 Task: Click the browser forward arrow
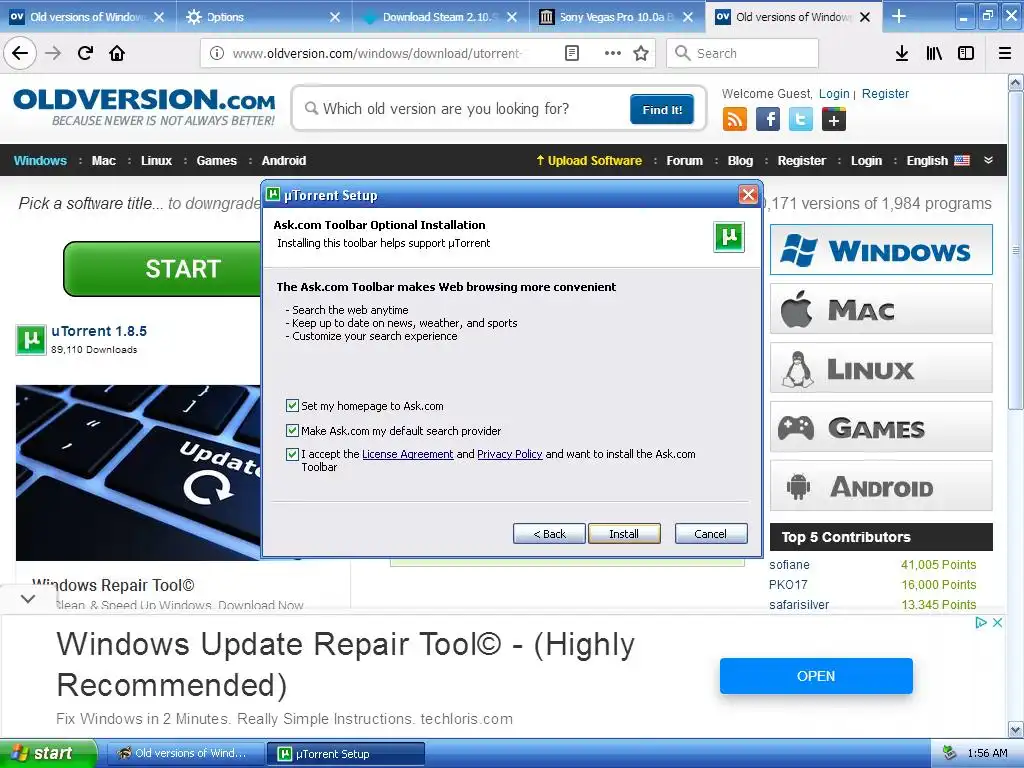(x=53, y=53)
